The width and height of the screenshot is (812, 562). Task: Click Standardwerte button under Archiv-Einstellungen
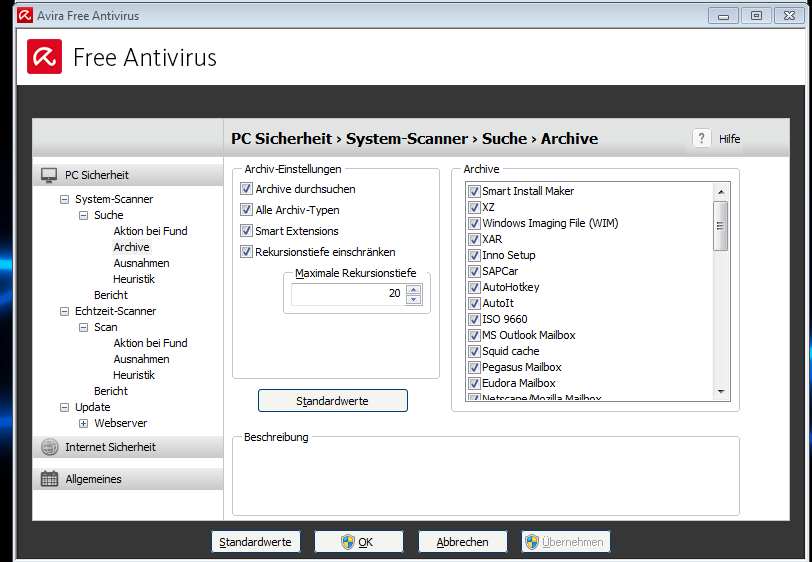point(333,401)
